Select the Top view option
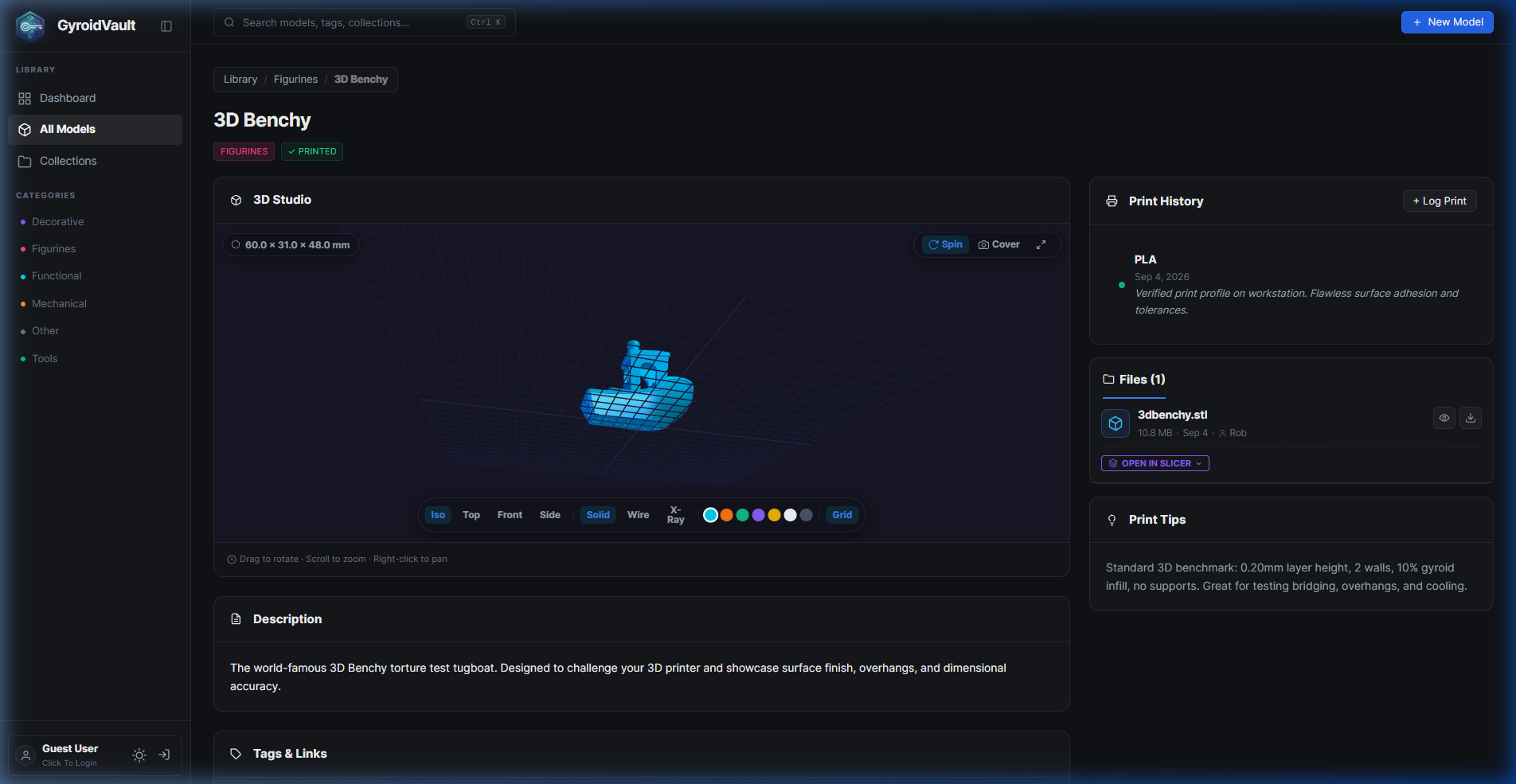 click(471, 515)
